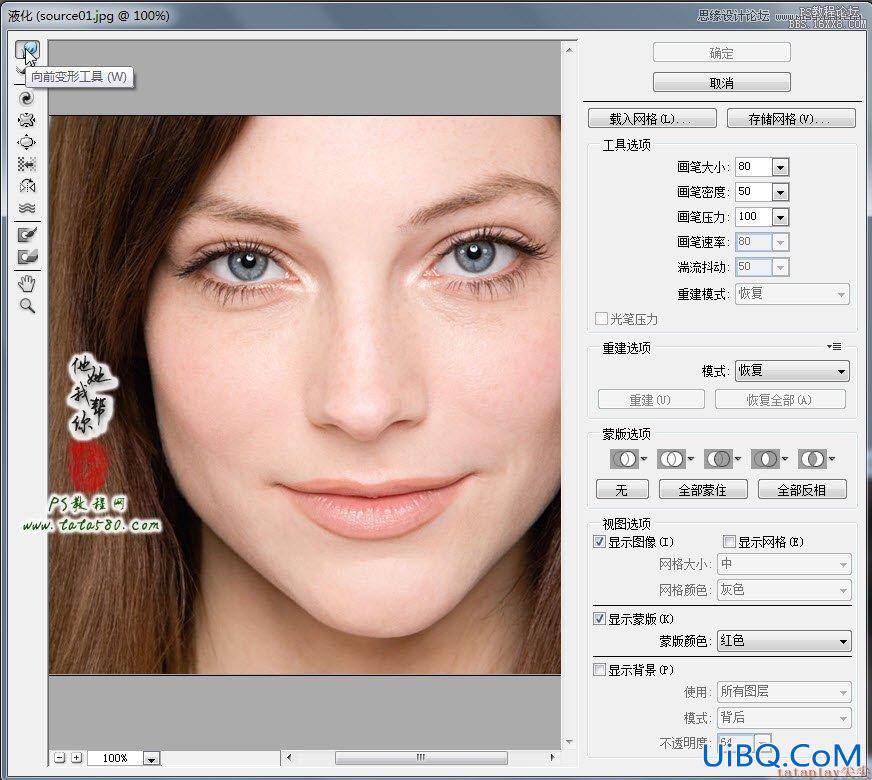This screenshot has height=780, width=872.
Task: Select the Hand tool
Action: [x=27, y=284]
